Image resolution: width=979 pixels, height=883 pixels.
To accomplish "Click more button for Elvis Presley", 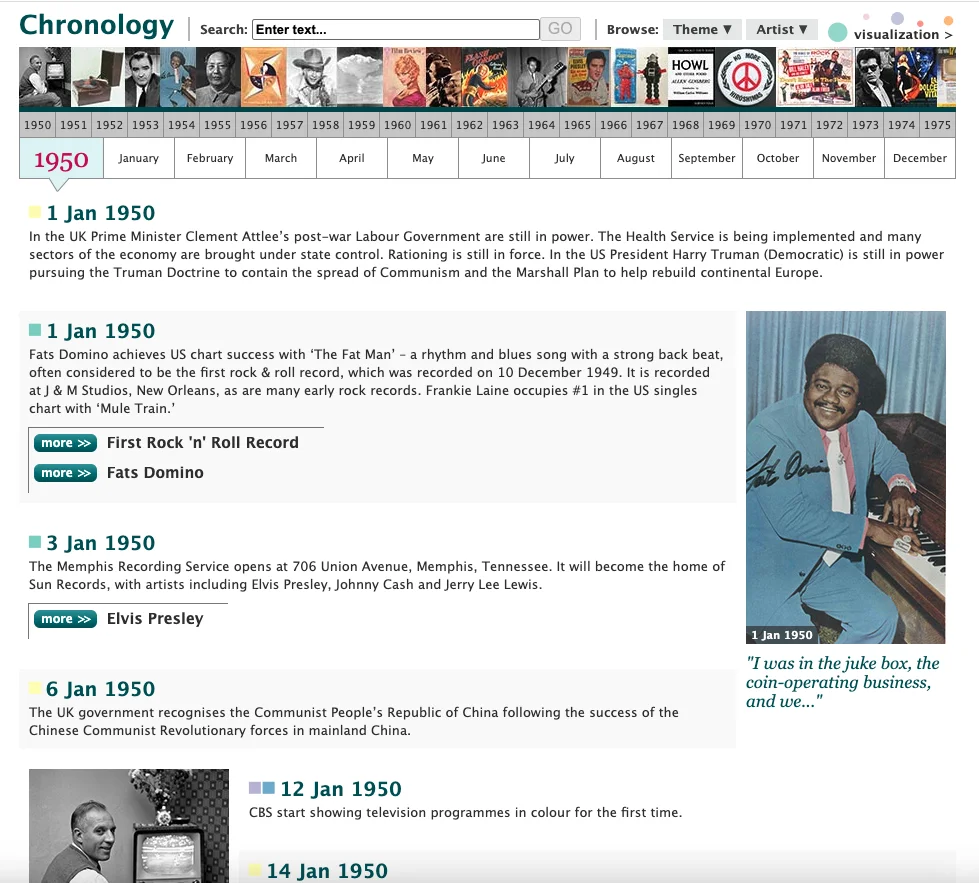I will pyautogui.click(x=66, y=619).
